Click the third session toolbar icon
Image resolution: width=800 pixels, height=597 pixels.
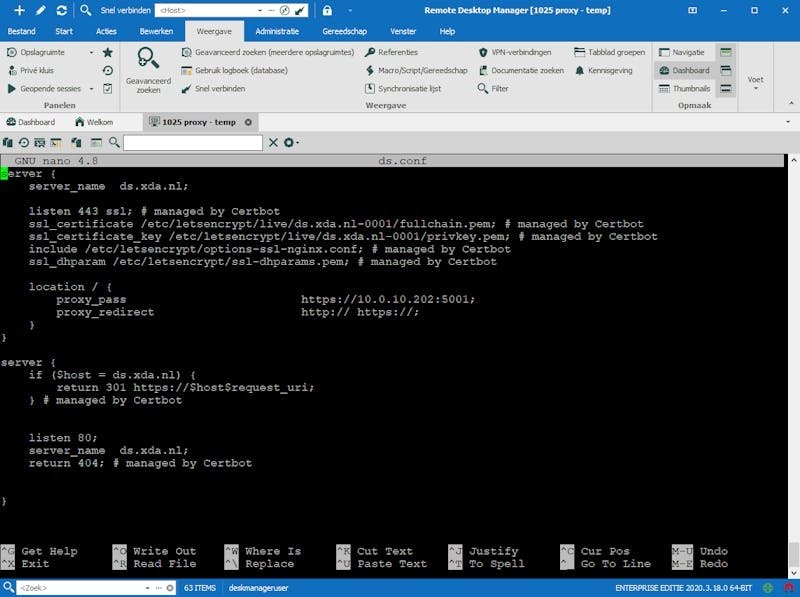[39, 142]
